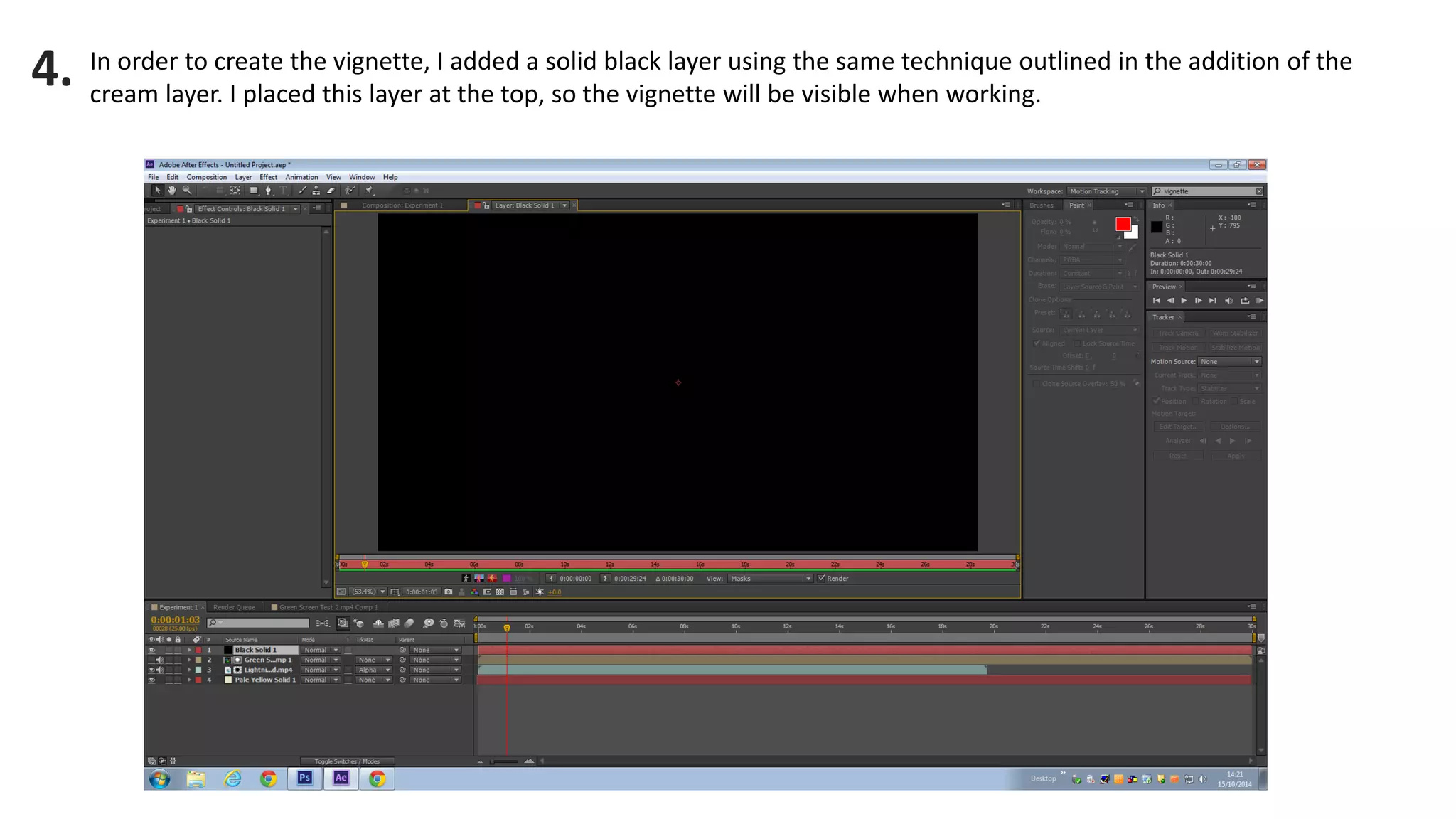Click the red foreground color swatch

1123,225
